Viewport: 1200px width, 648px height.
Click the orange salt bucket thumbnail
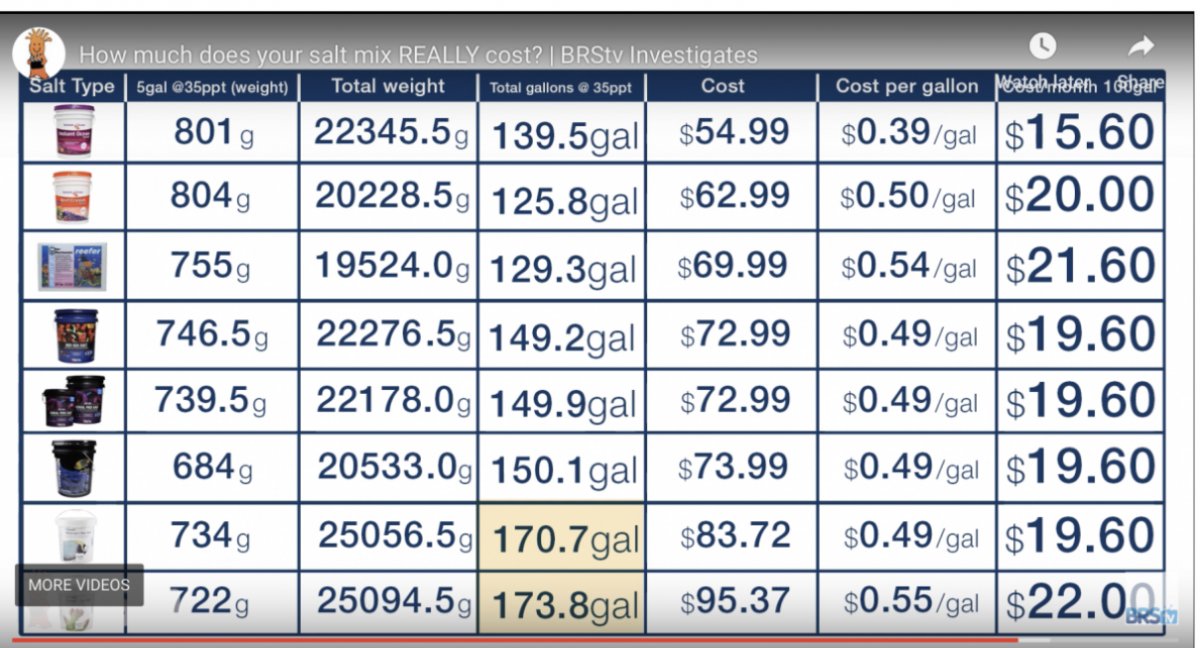[x=73, y=196]
